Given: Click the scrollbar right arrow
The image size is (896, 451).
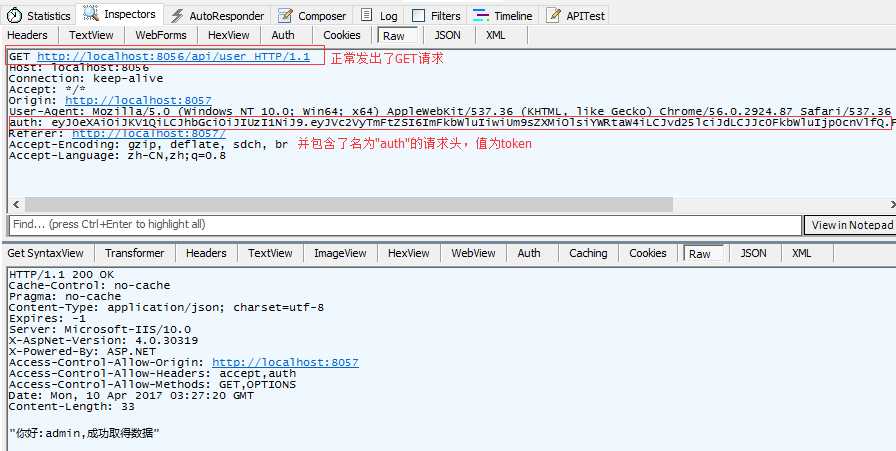Looking at the screenshot, I should tap(893, 204).
